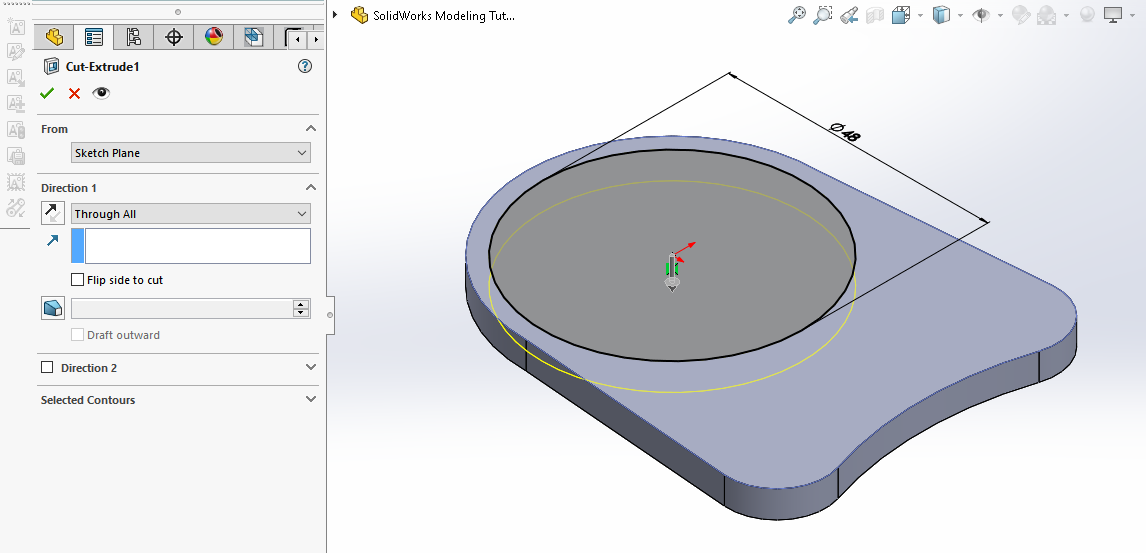The height and width of the screenshot is (553, 1146).
Task: Open the Cut-Extrude1 help question mark
Action: pyautogui.click(x=305, y=67)
